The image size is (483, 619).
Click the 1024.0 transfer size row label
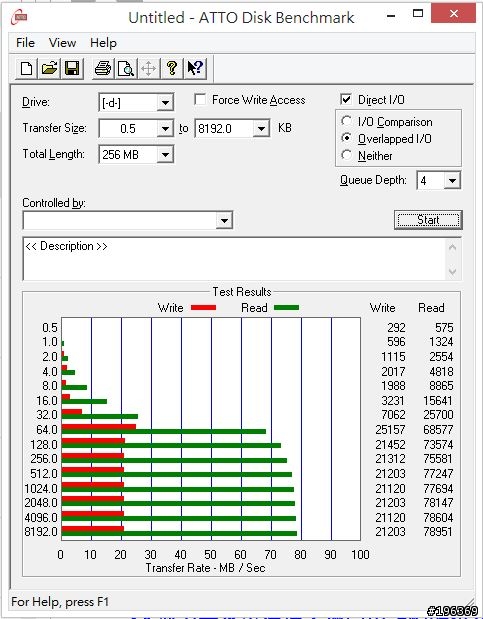pyautogui.click(x=41, y=489)
